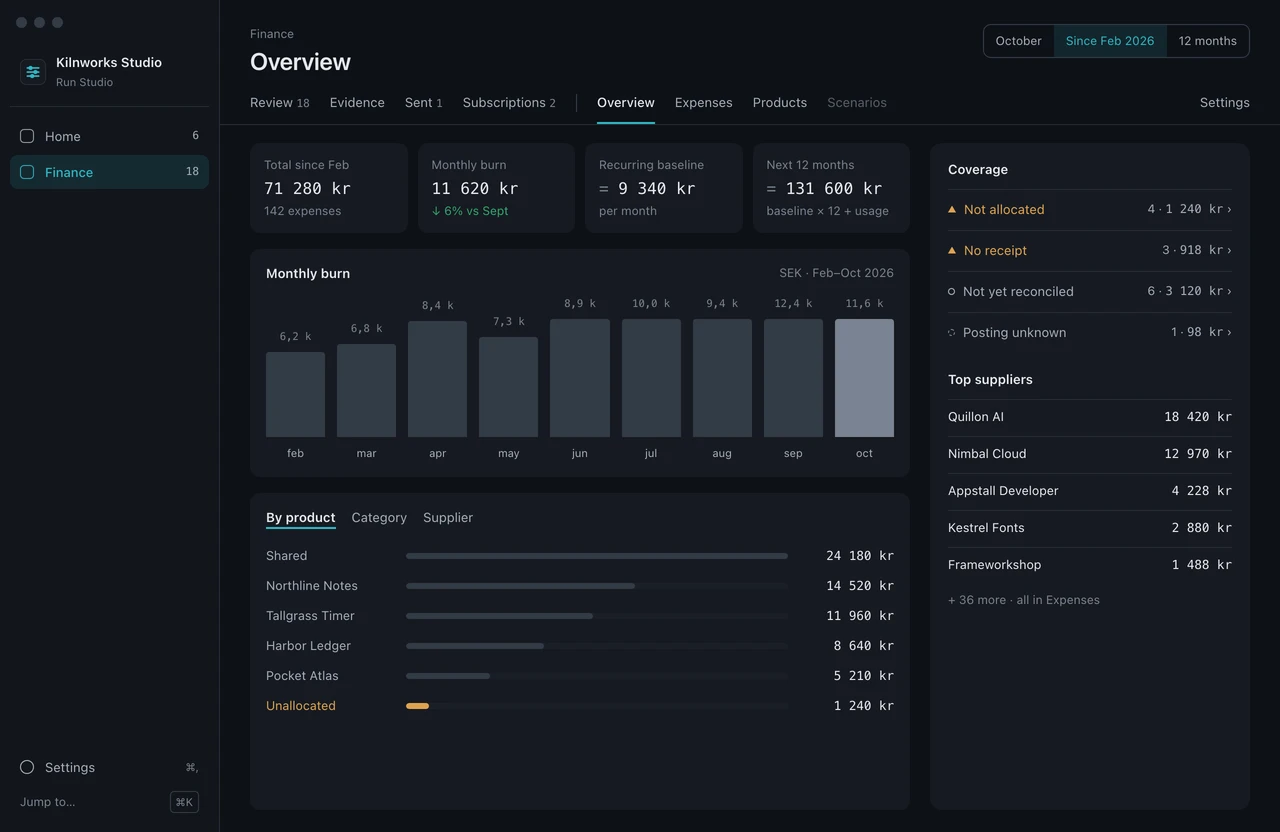
Task: Click the warning triangle beside Not allocated
Action: 952,209
